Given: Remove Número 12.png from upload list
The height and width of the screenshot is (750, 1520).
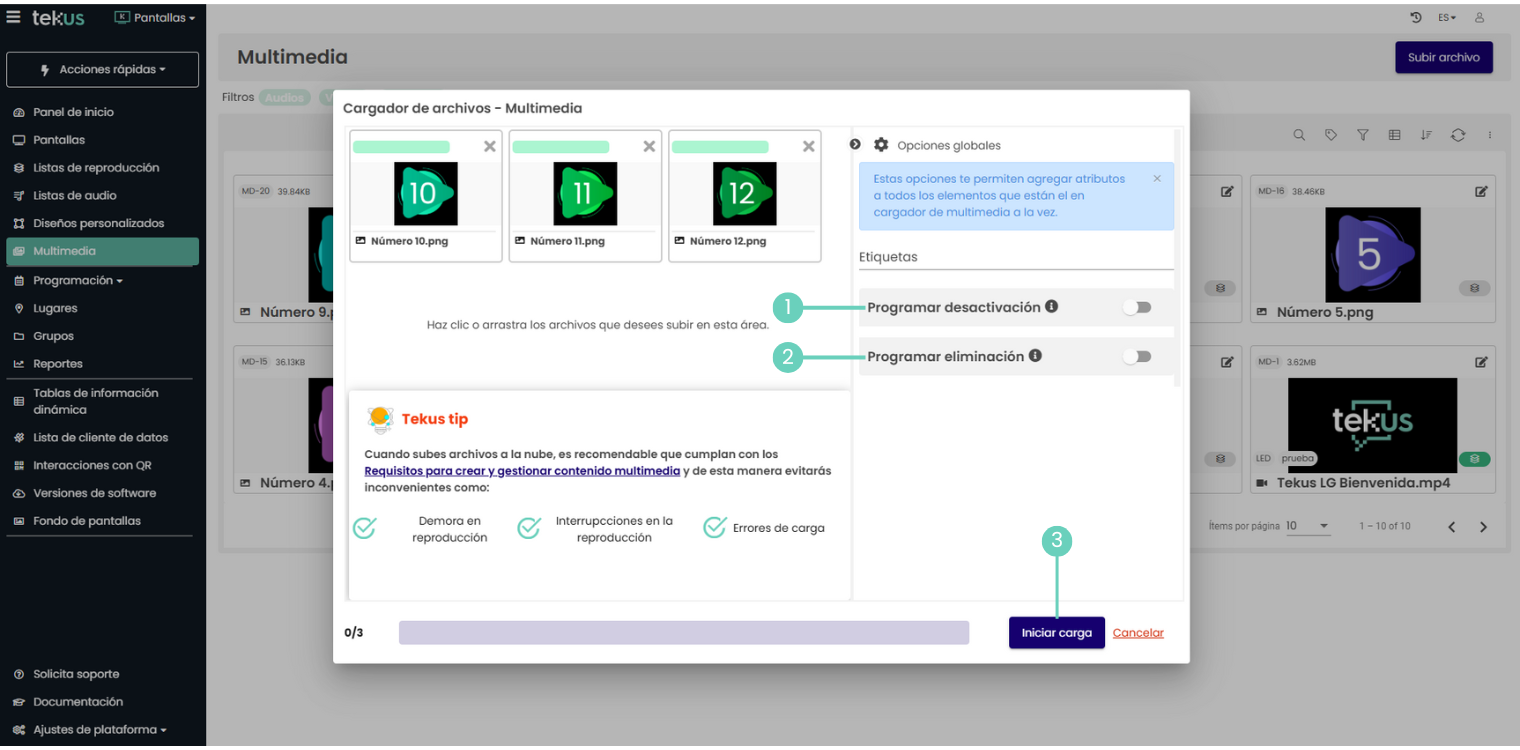Looking at the screenshot, I should 808,147.
